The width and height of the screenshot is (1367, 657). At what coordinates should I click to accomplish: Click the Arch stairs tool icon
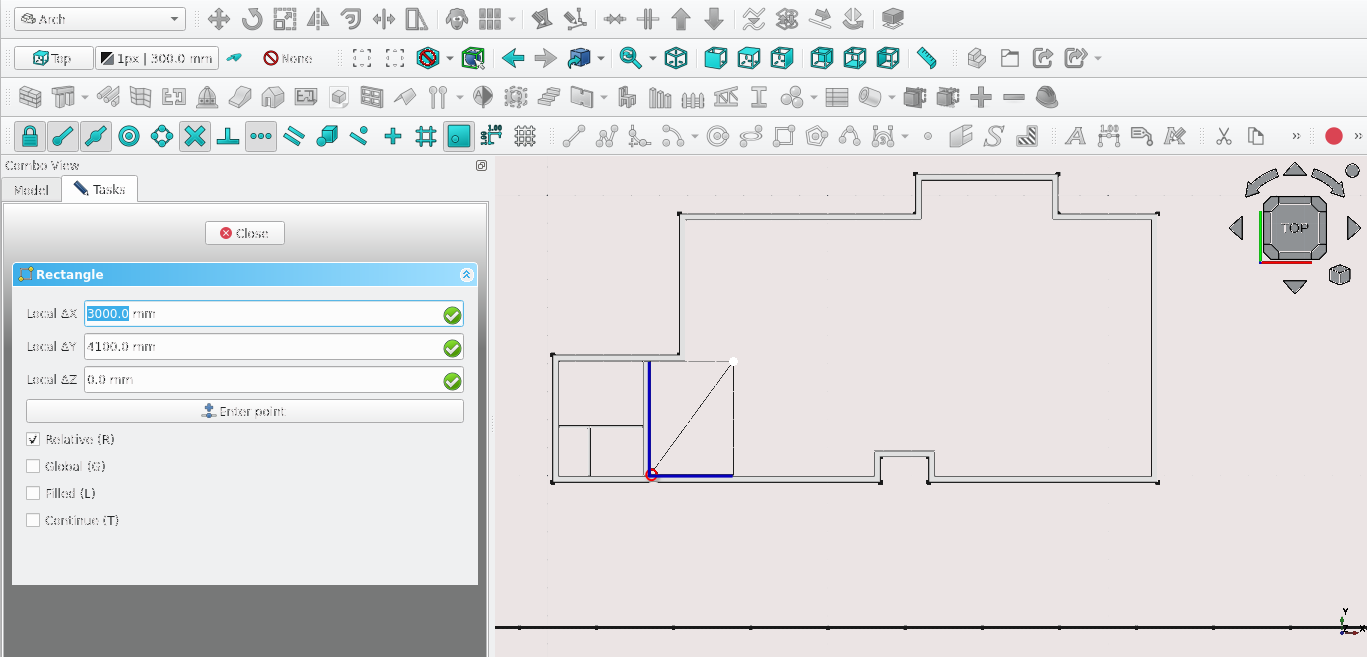pos(549,98)
